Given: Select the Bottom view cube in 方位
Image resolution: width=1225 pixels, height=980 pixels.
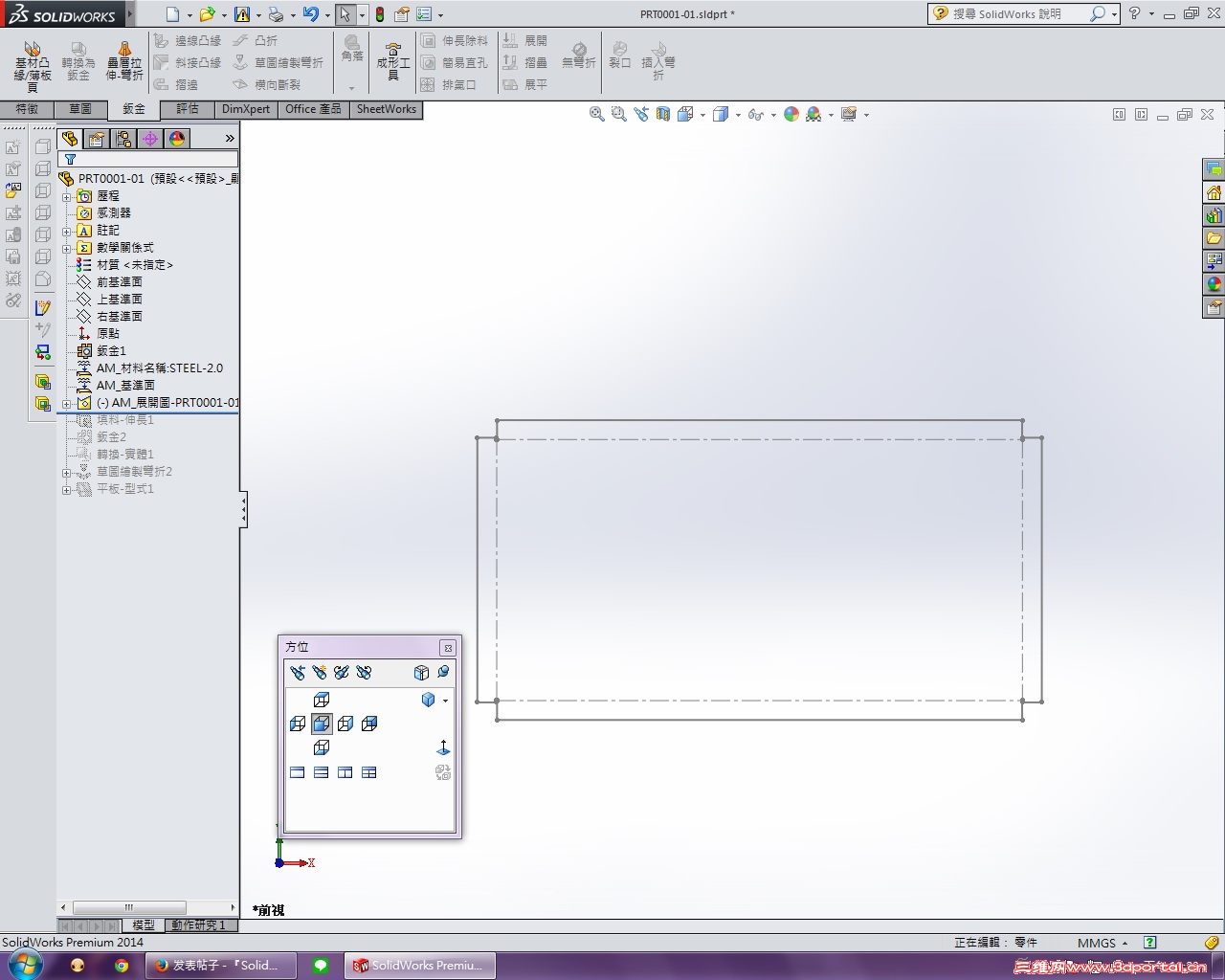Looking at the screenshot, I should point(322,746).
